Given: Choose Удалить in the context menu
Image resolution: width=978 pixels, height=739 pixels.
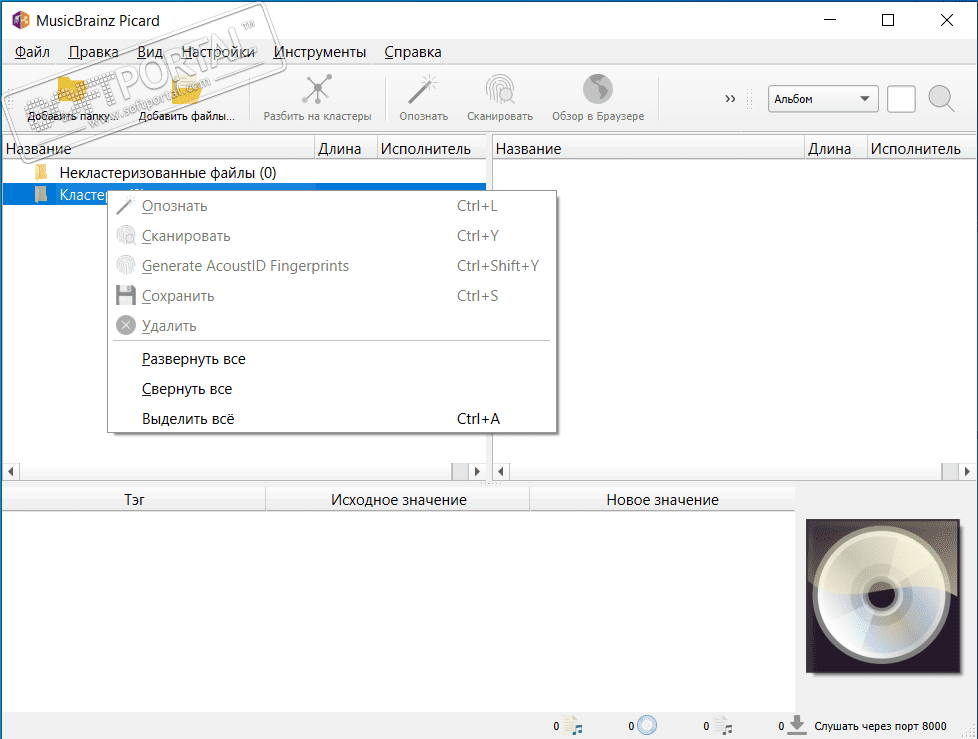Looking at the screenshot, I should point(332,326).
